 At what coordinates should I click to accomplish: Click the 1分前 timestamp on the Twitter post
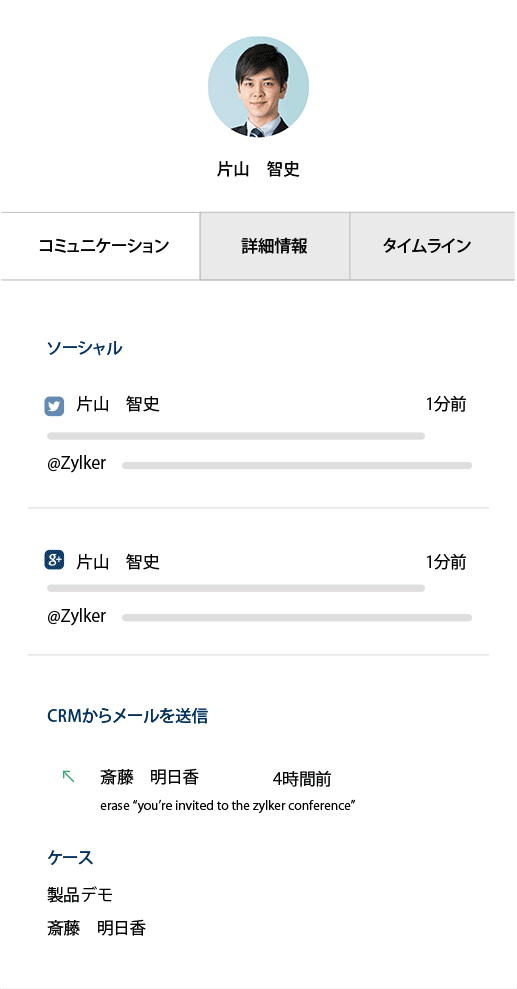click(446, 404)
